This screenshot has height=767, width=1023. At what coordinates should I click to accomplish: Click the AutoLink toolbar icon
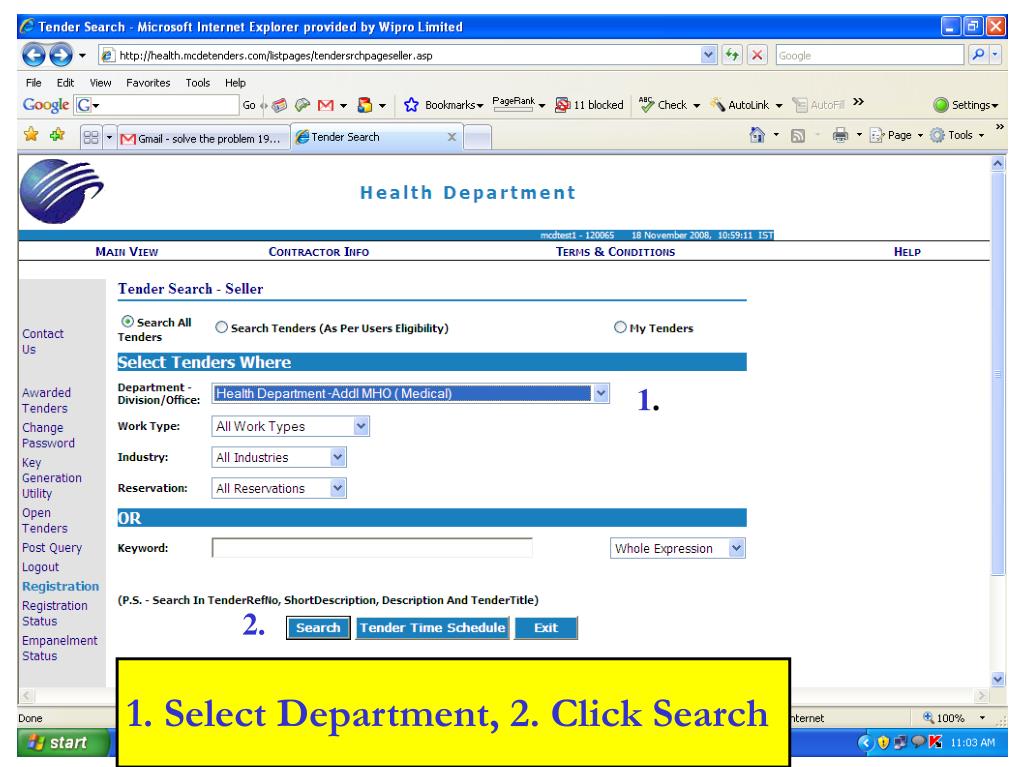[718, 104]
